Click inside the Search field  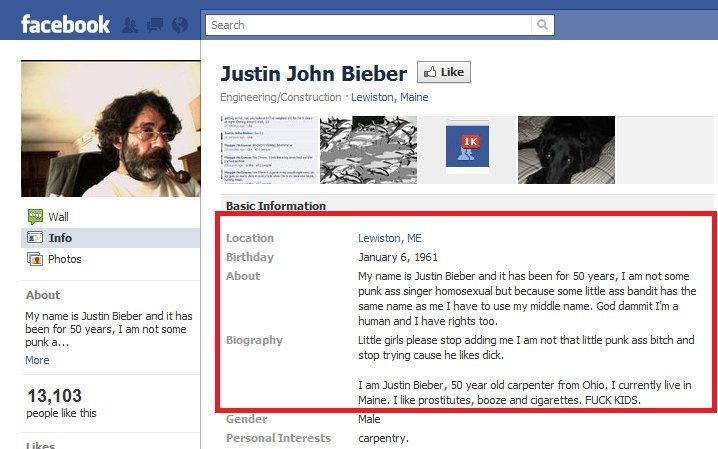(369, 25)
